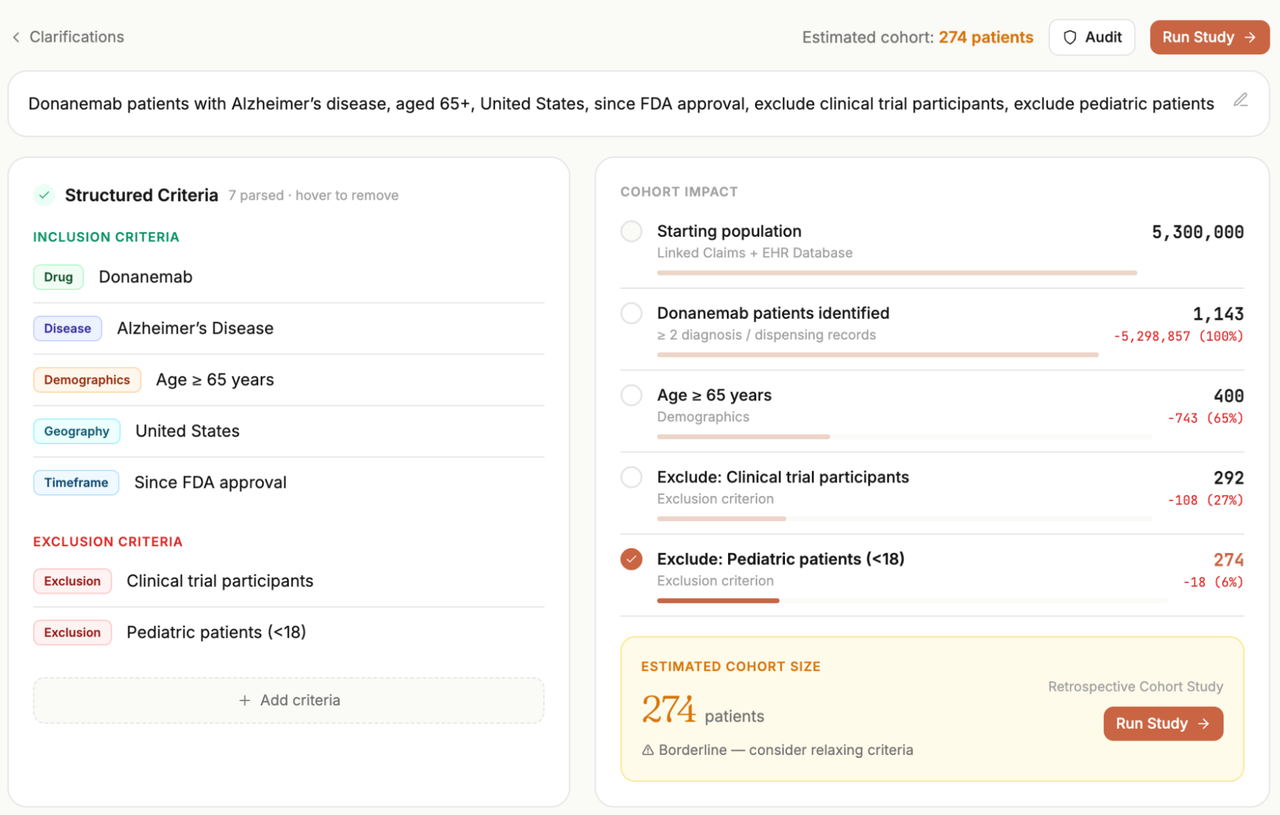The width and height of the screenshot is (1280, 815).
Task: Toggle the Donanemab patients identified step circle
Action: coord(631,313)
